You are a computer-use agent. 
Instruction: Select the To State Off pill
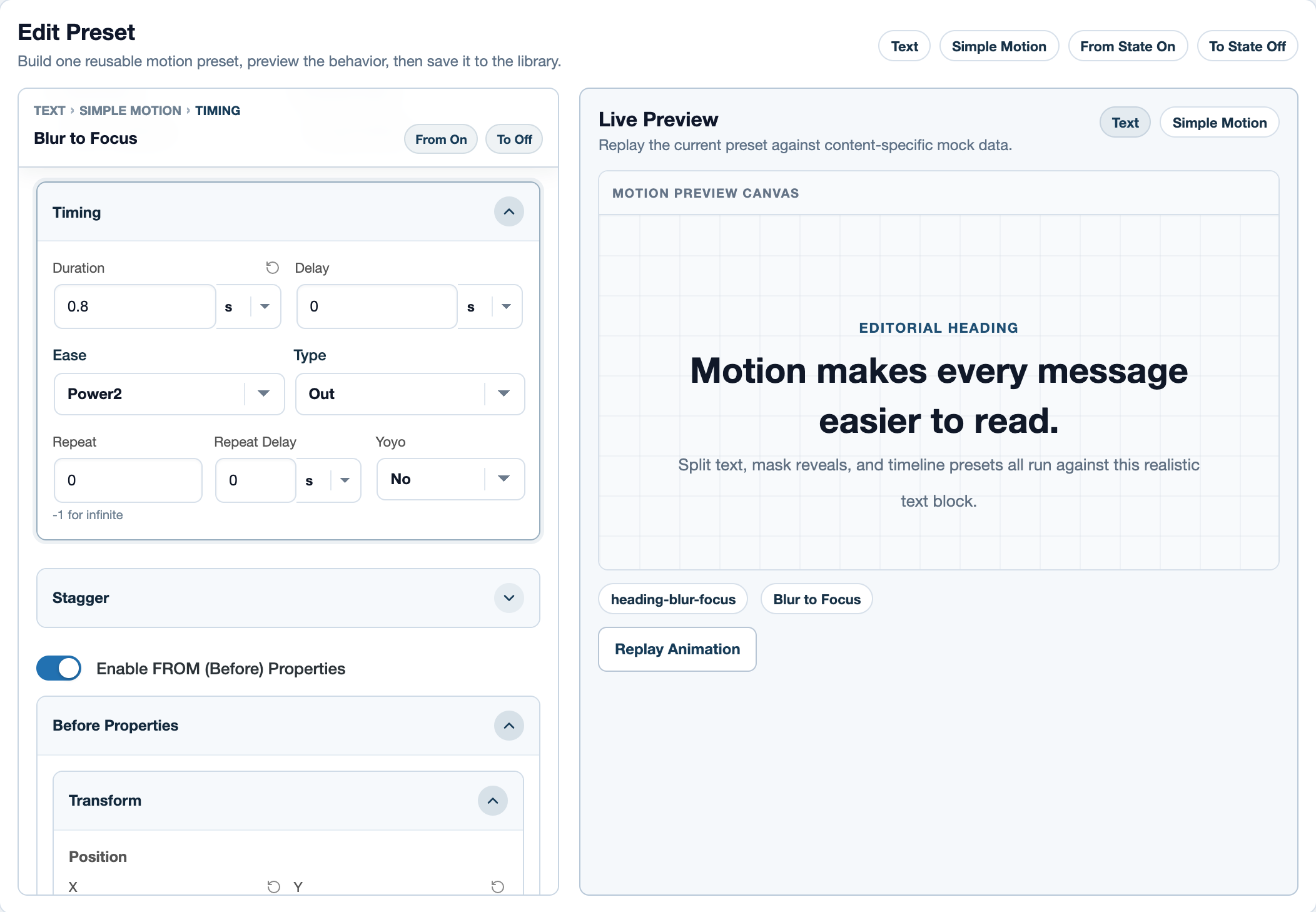pyautogui.click(x=1247, y=46)
